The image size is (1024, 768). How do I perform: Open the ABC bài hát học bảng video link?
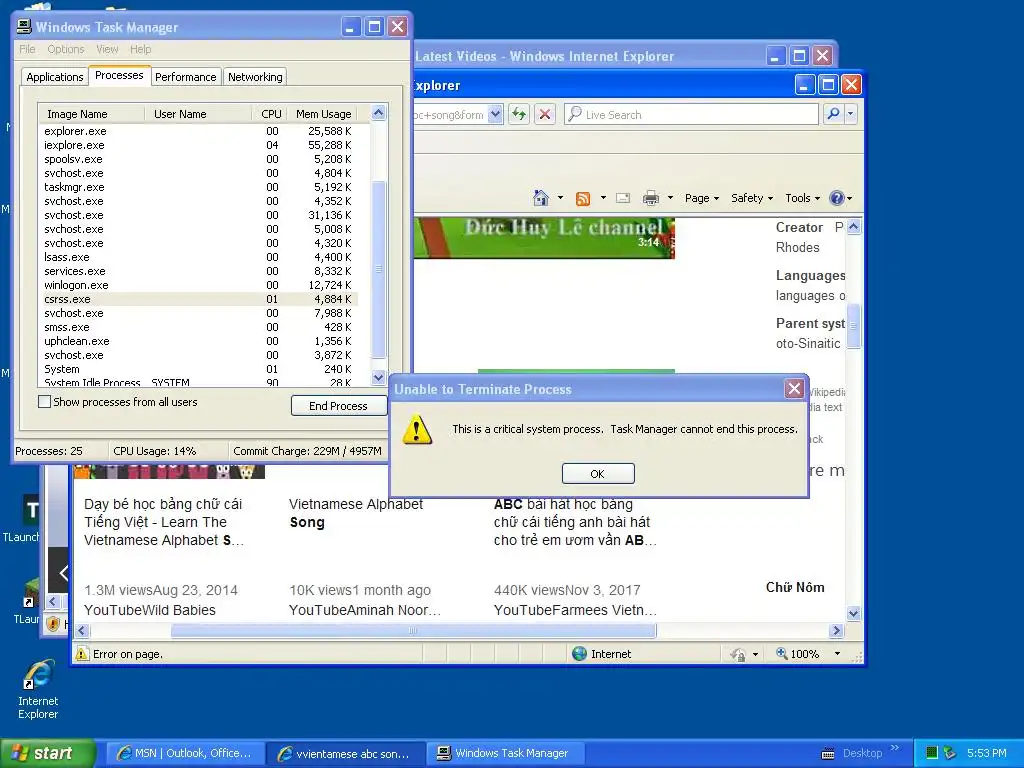pos(575,522)
